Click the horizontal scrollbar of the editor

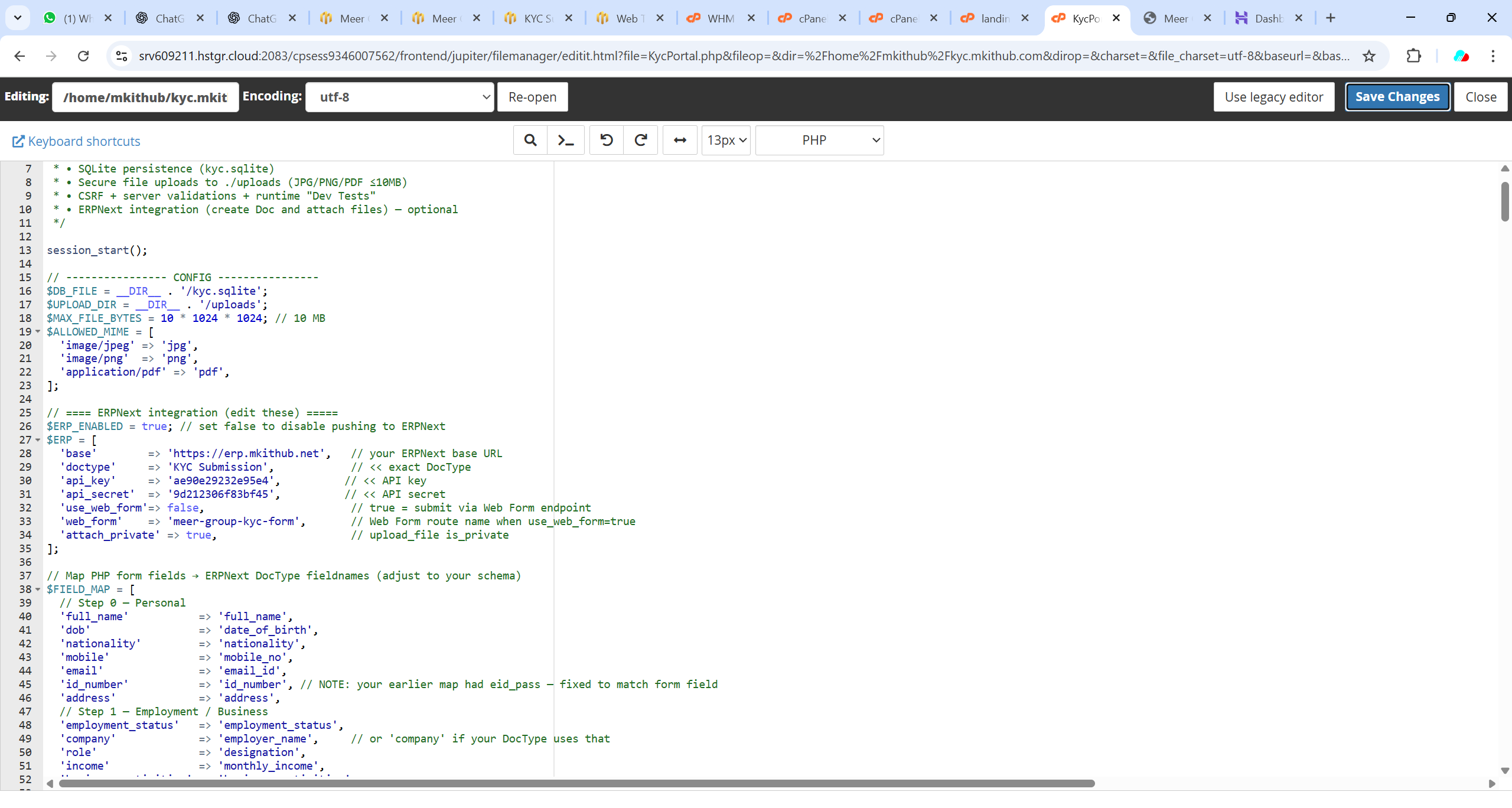[576, 783]
